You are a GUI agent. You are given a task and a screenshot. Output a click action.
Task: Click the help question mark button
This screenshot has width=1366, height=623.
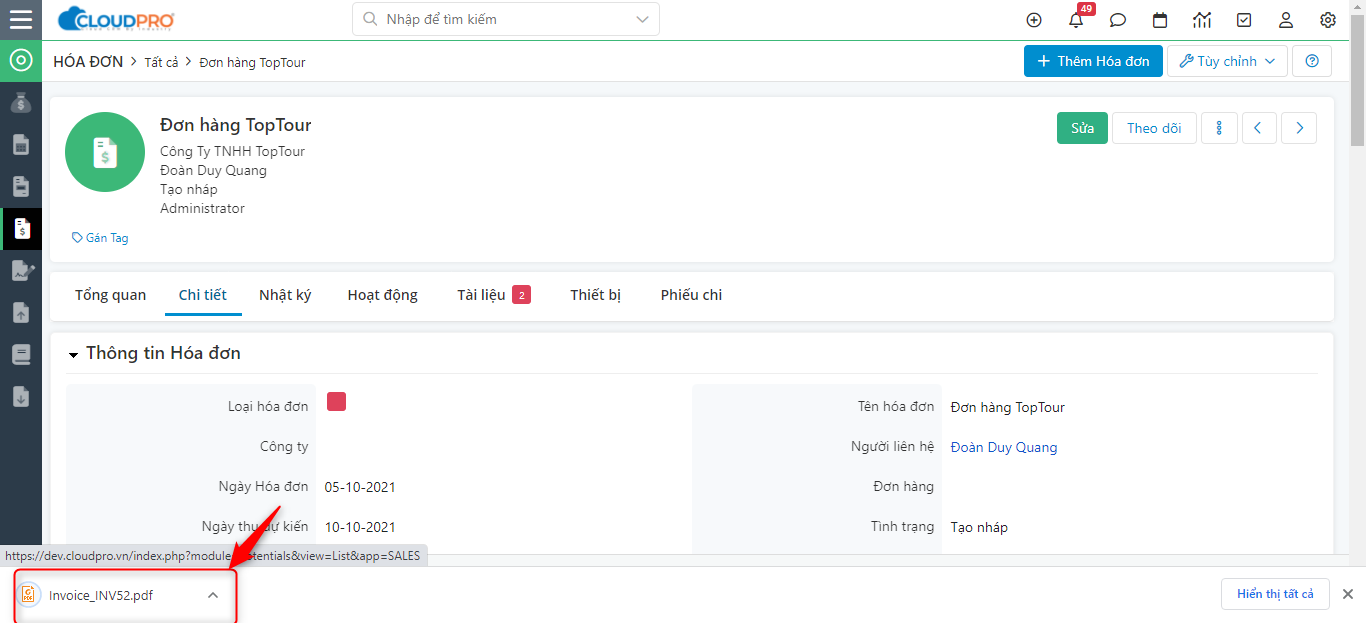[x=1312, y=61]
